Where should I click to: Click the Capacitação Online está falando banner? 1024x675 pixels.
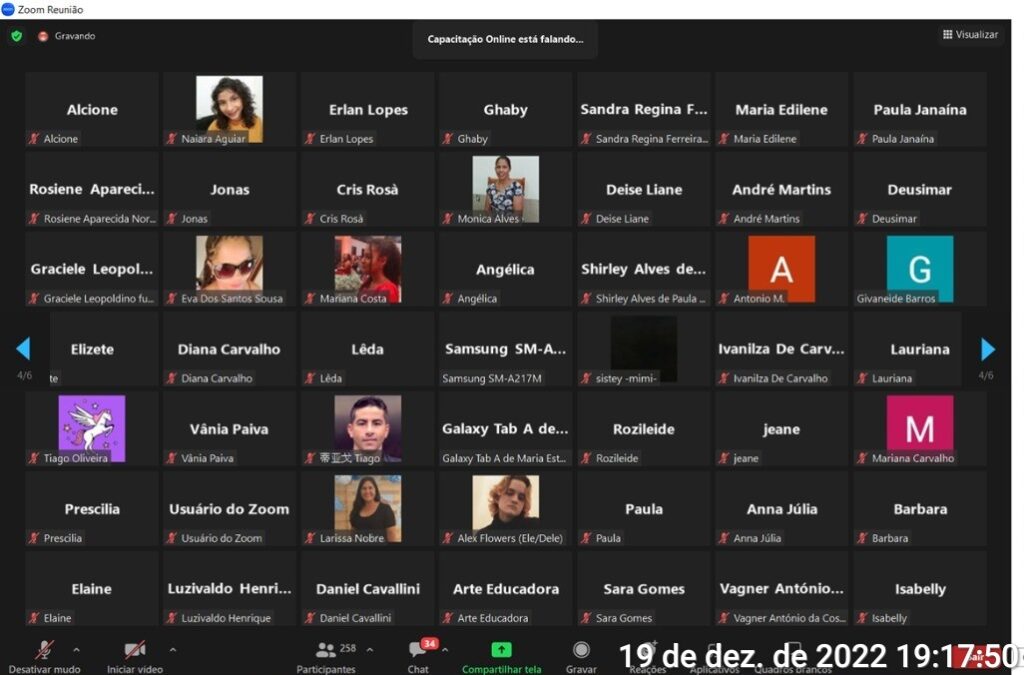[505, 39]
